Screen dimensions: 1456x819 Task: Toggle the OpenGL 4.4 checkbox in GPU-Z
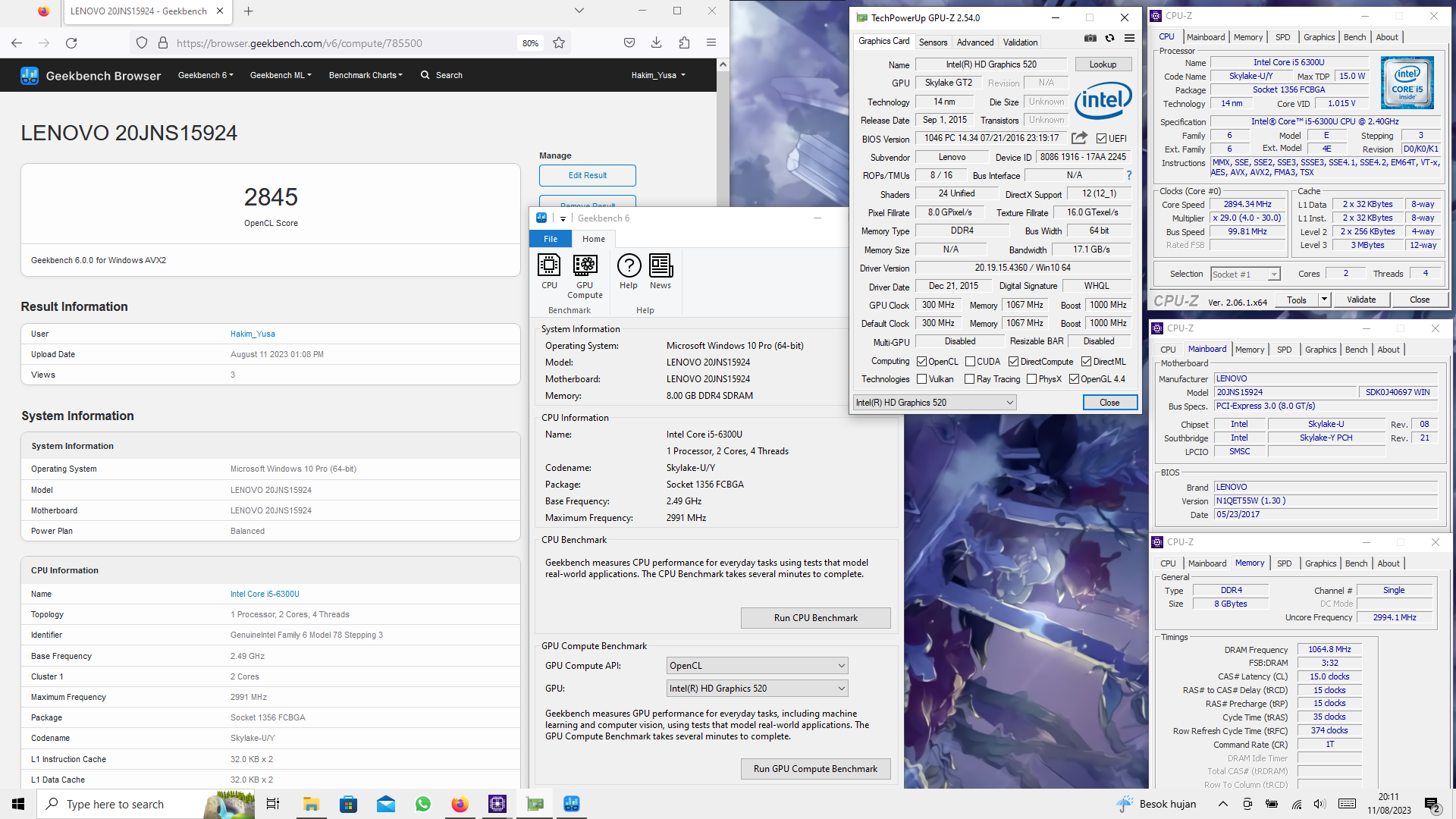(1074, 379)
